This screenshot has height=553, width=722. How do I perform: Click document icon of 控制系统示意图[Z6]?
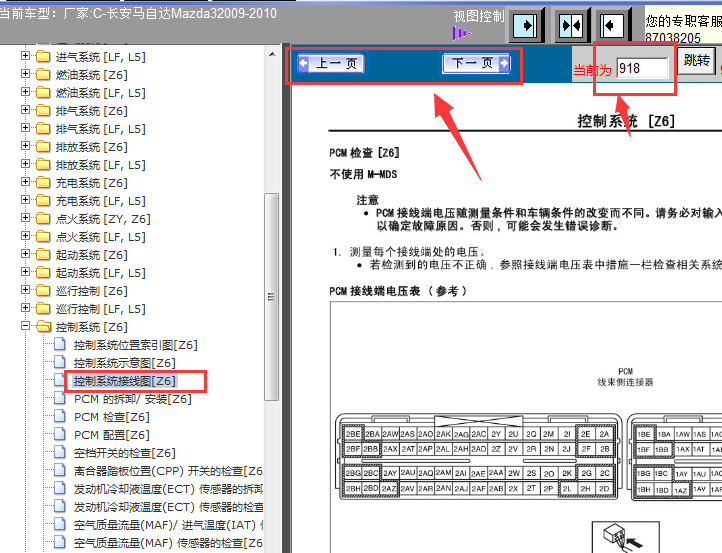tap(60, 362)
